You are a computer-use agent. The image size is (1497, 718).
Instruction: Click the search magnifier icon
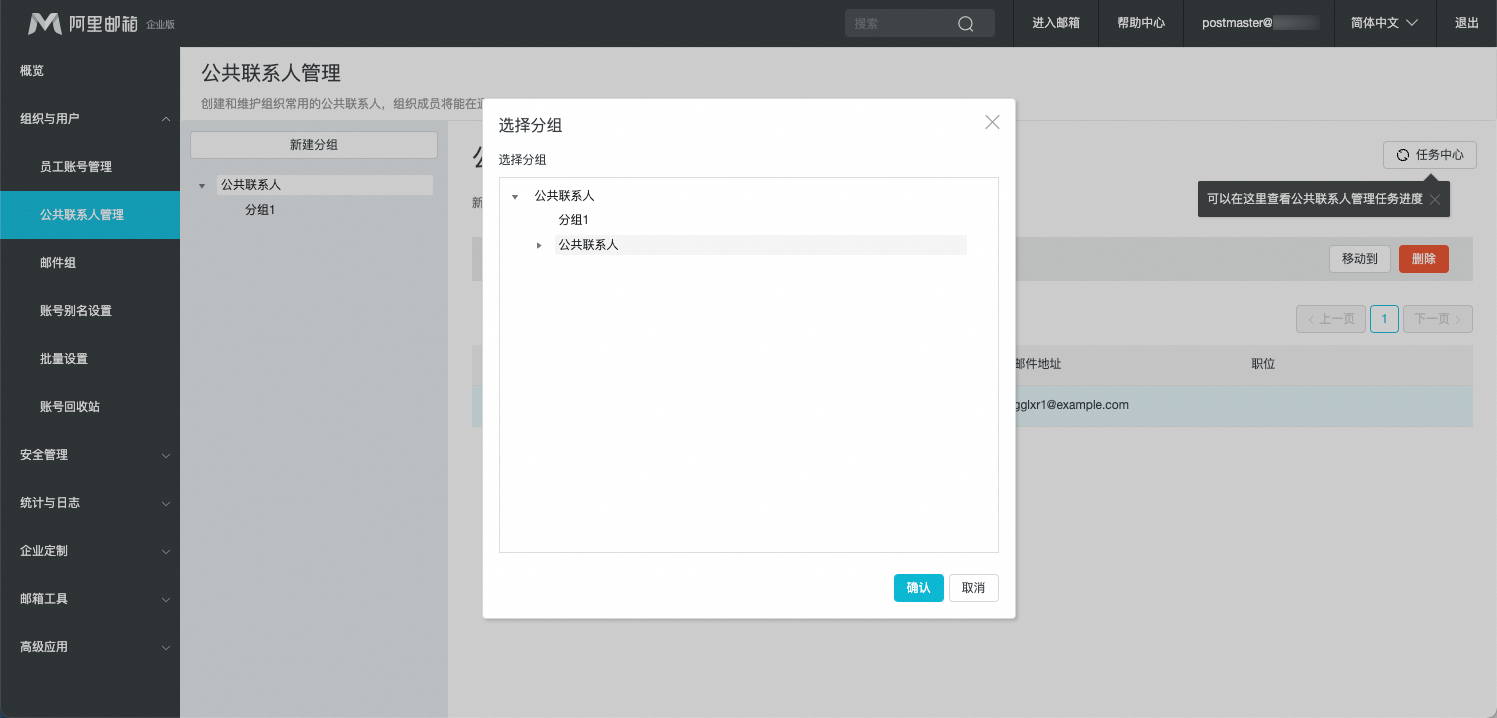[965, 24]
